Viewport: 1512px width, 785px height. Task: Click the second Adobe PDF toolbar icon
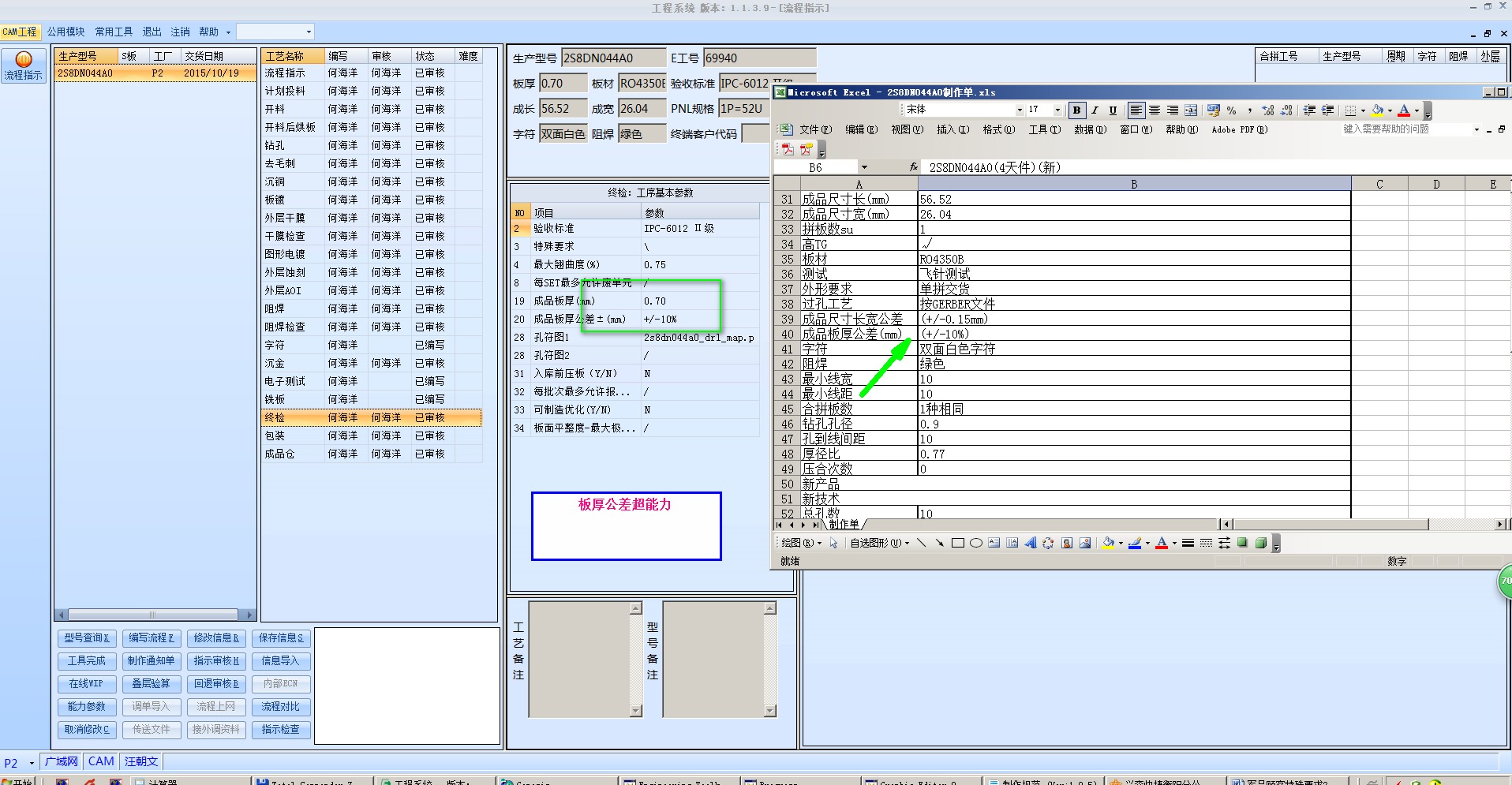tap(806, 149)
